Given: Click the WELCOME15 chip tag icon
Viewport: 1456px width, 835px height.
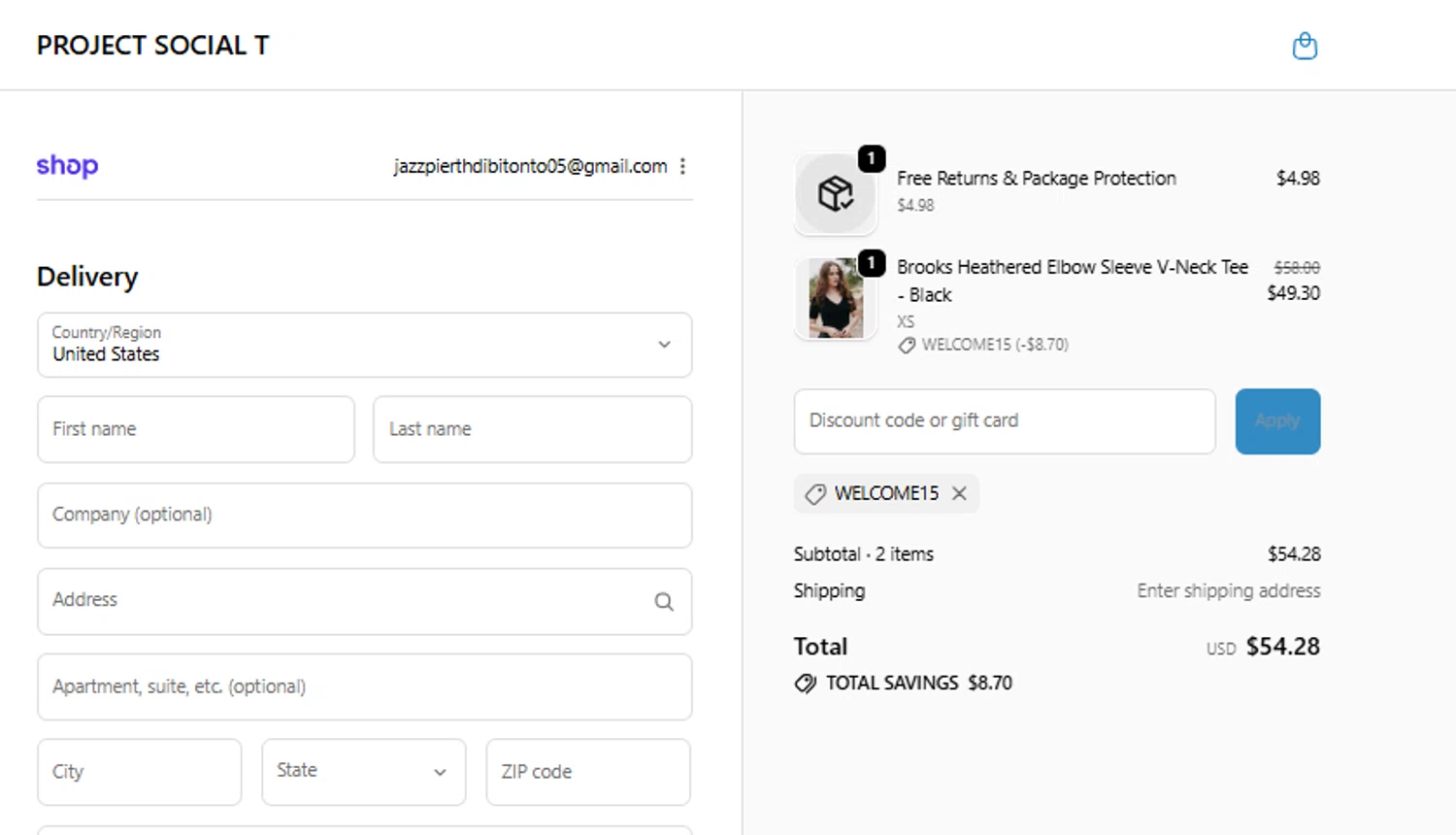Looking at the screenshot, I should [815, 494].
